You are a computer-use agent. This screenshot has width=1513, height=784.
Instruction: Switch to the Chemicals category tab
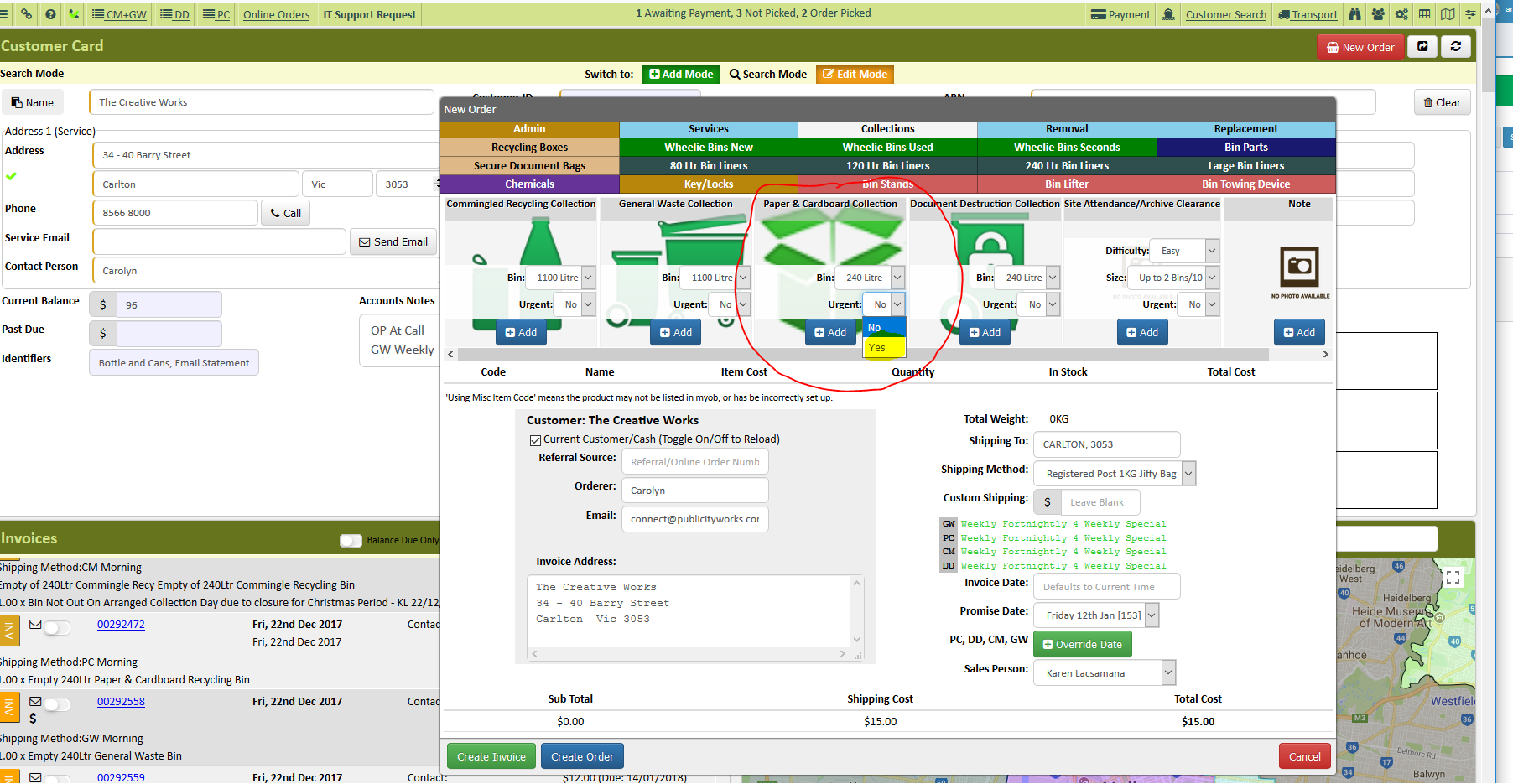529,184
